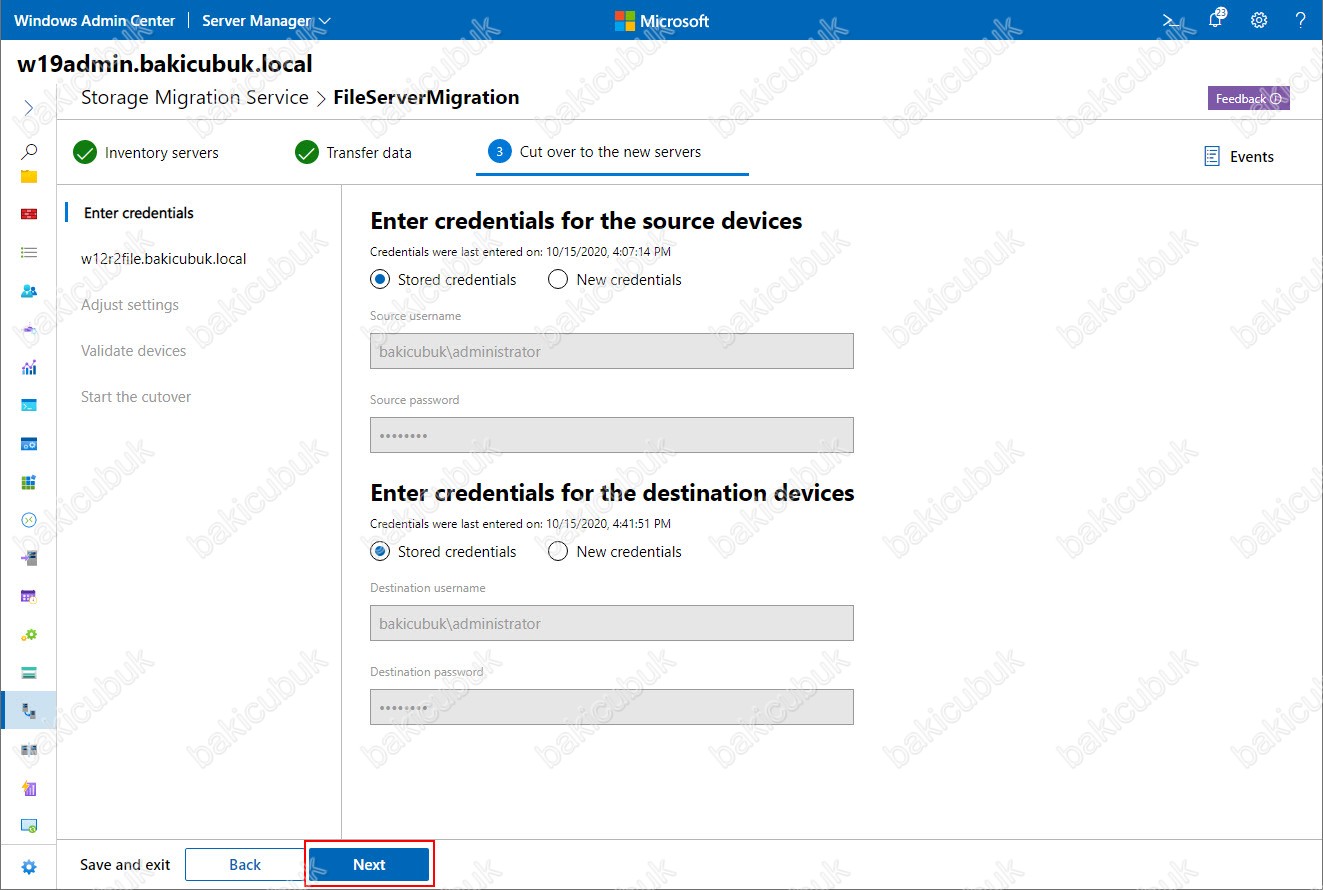Go to Inventory servers step
Screen dimensions: 1323x890
[146, 153]
